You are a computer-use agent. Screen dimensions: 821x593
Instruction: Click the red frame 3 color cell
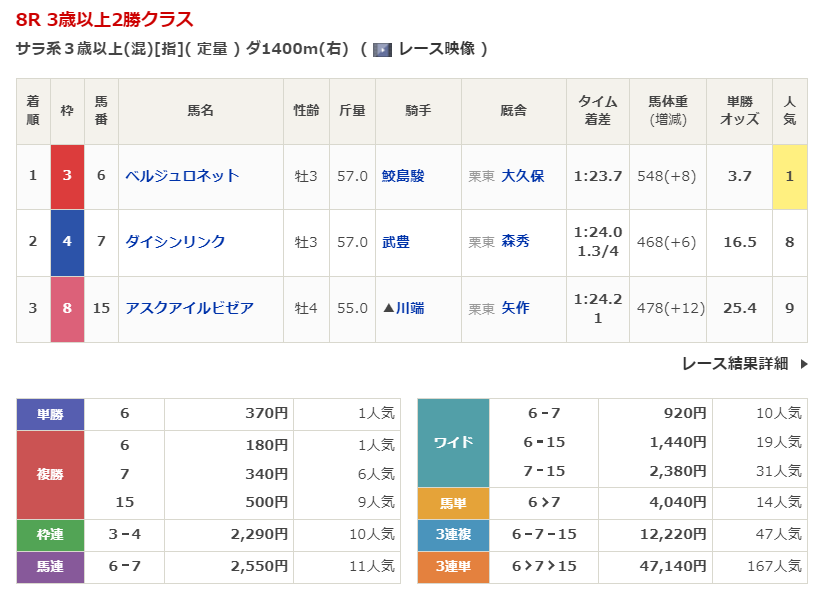67,176
